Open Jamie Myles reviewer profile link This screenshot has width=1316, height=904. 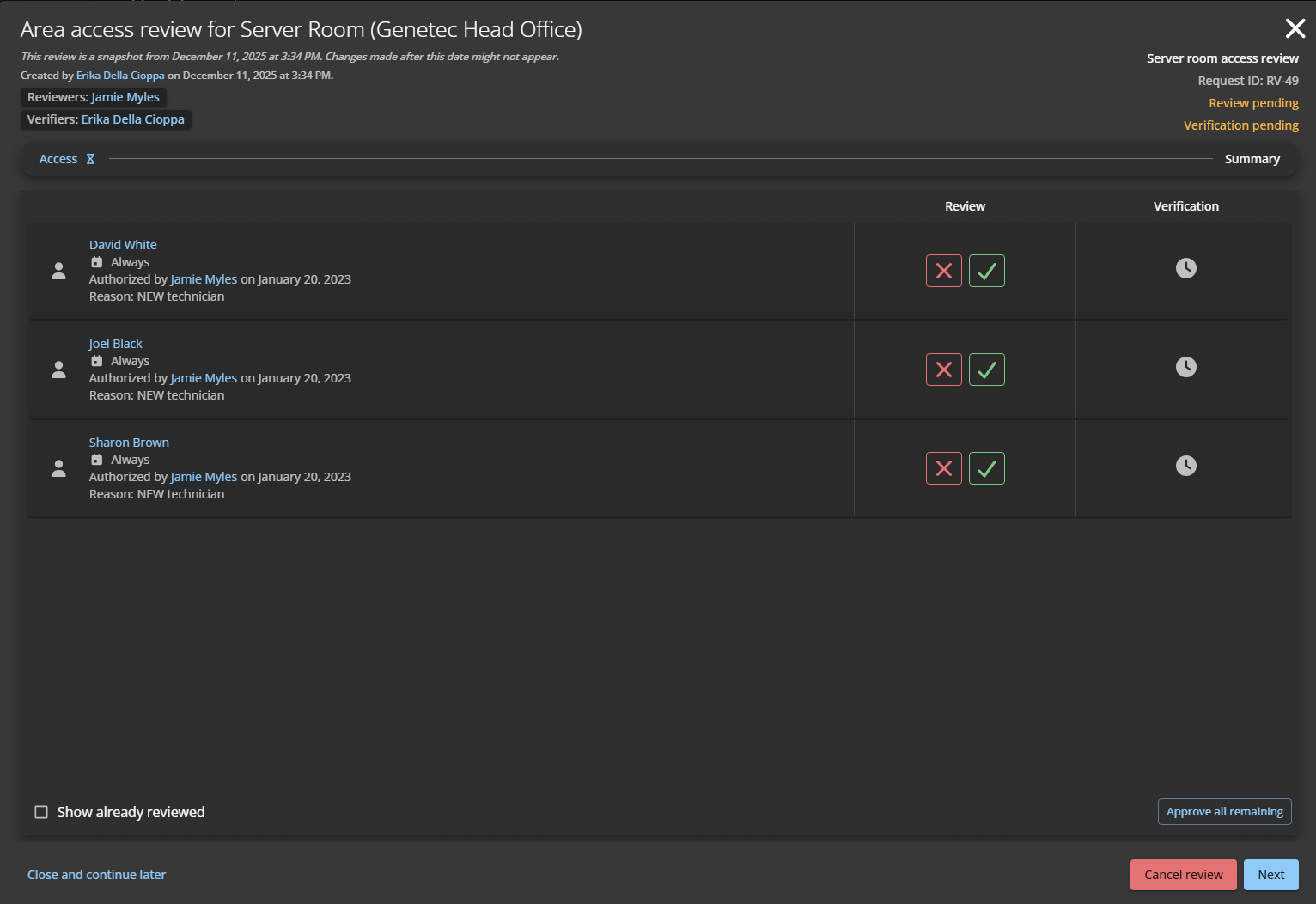[125, 97]
